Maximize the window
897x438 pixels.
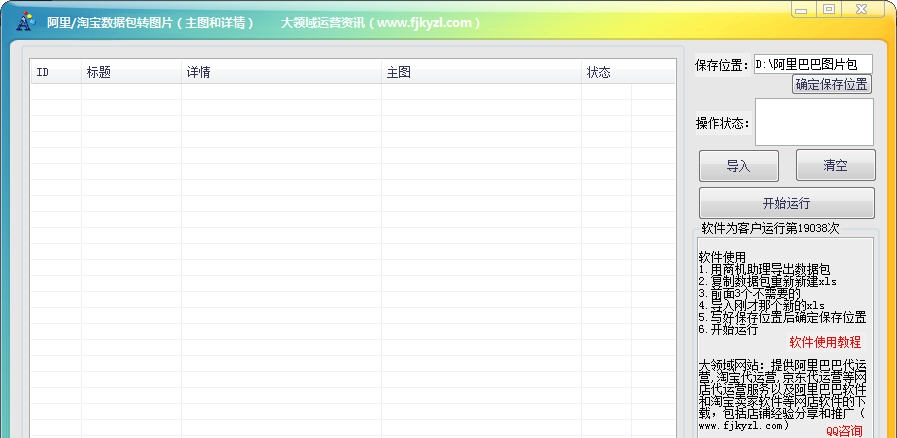[829, 9]
